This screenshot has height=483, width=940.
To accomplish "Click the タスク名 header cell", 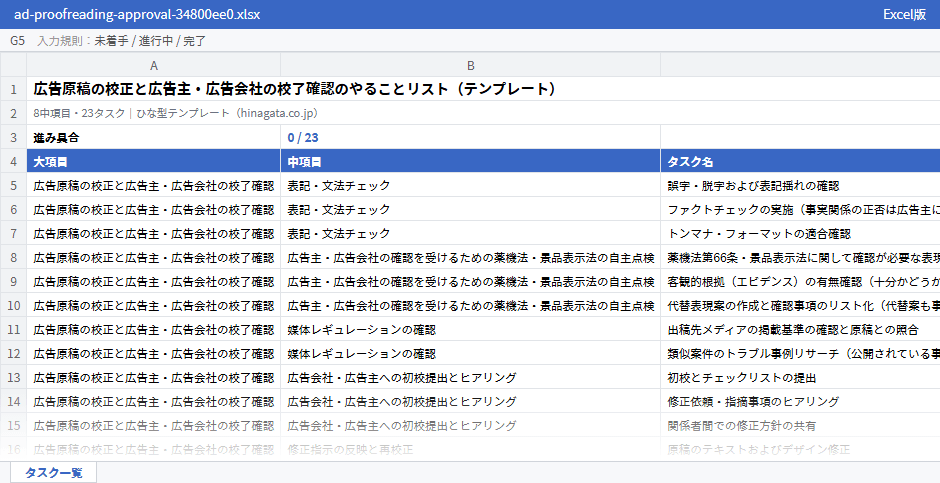I will 800,162.
